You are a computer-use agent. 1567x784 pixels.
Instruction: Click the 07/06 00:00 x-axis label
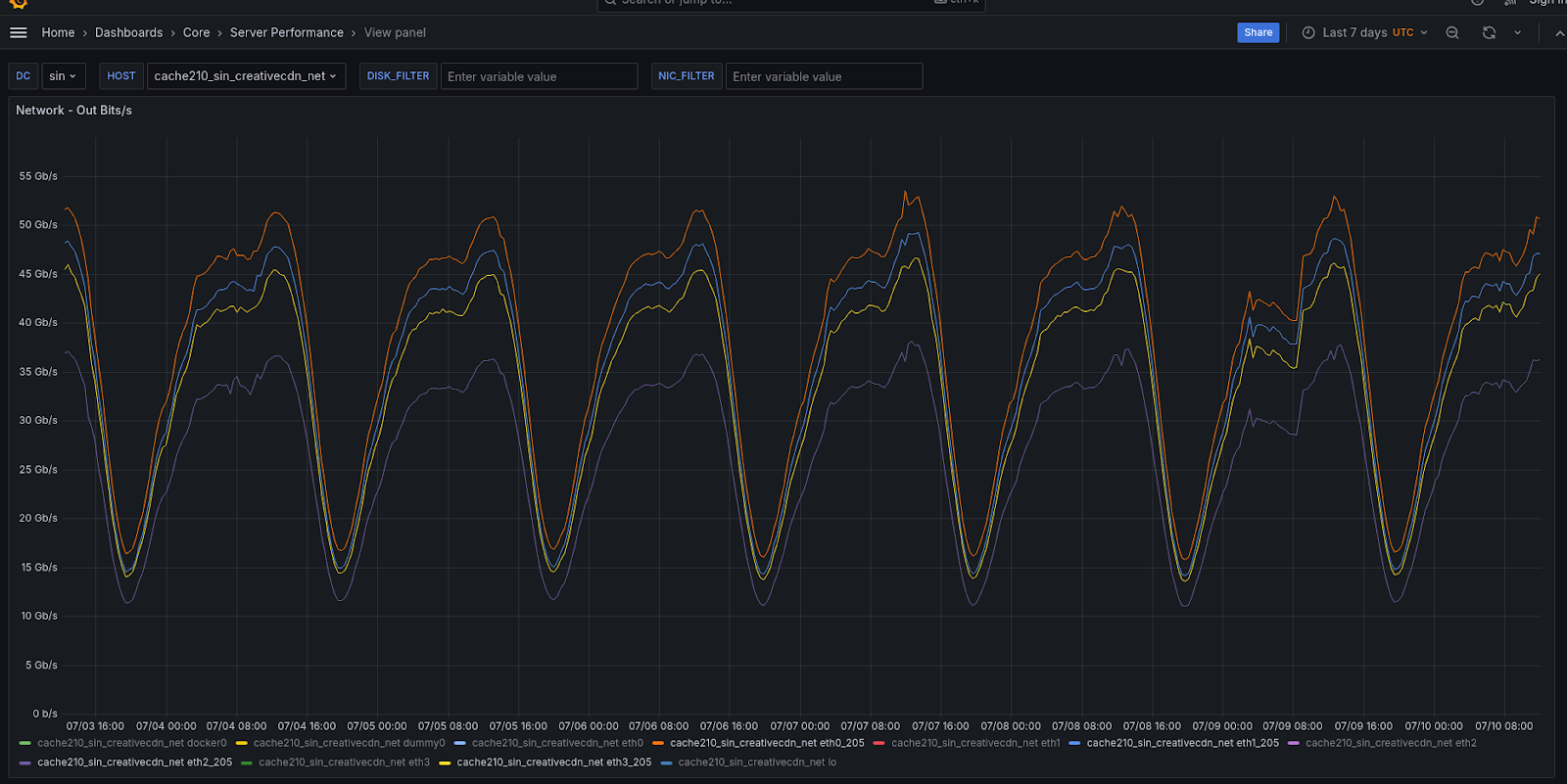pyautogui.click(x=589, y=726)
